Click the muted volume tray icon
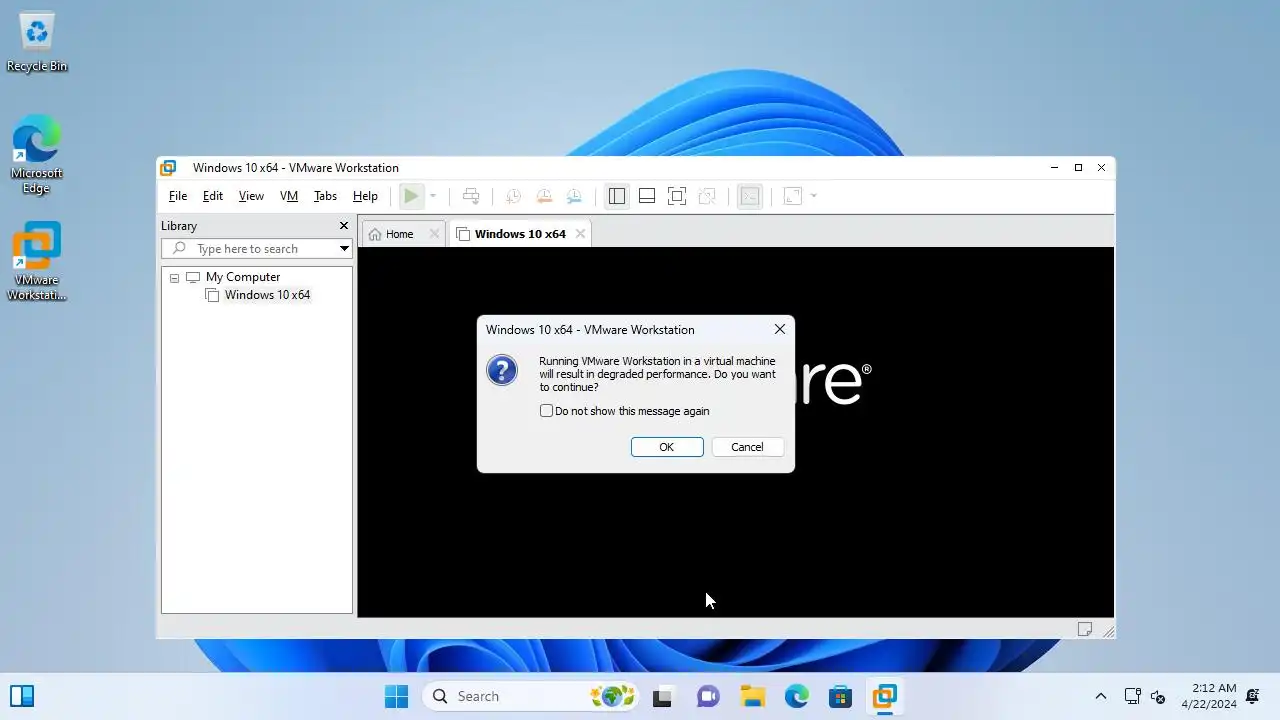This screenshot has height=720, width=1280. (x=1159, y=696)
